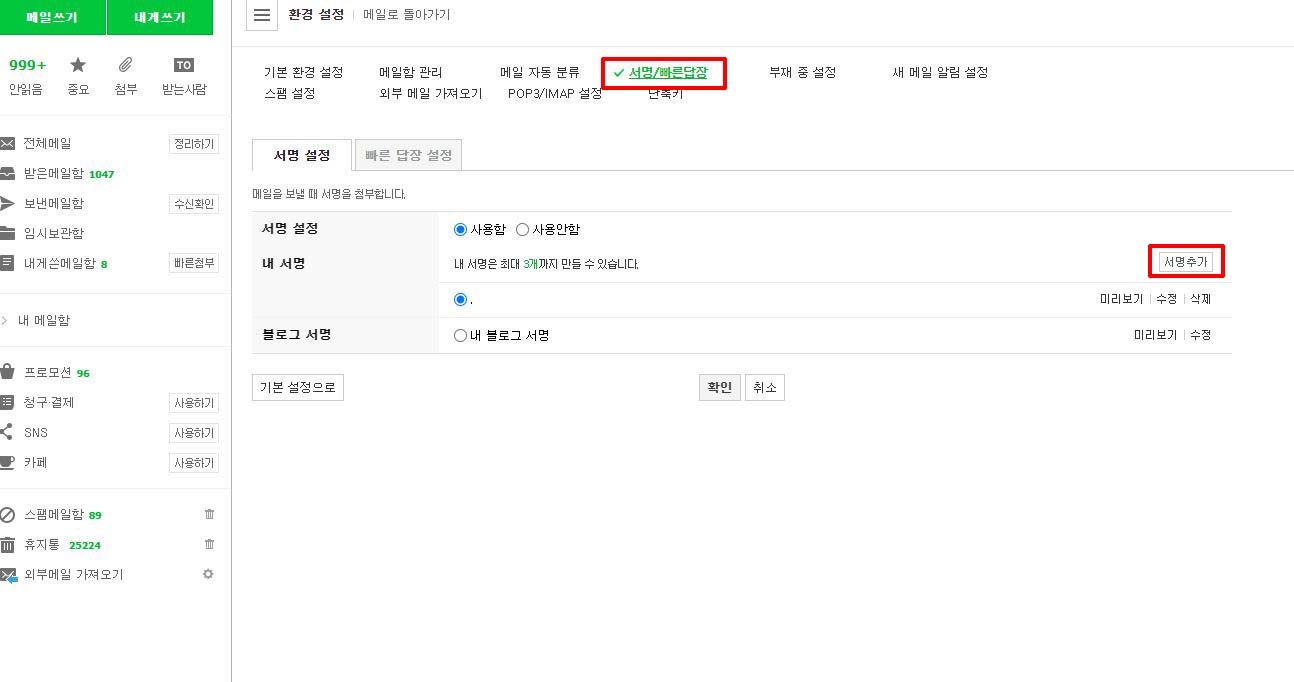Open 메일 자동 분류 settings
Viewport: 1294px width, 682px height.
[x=540, y=72]
